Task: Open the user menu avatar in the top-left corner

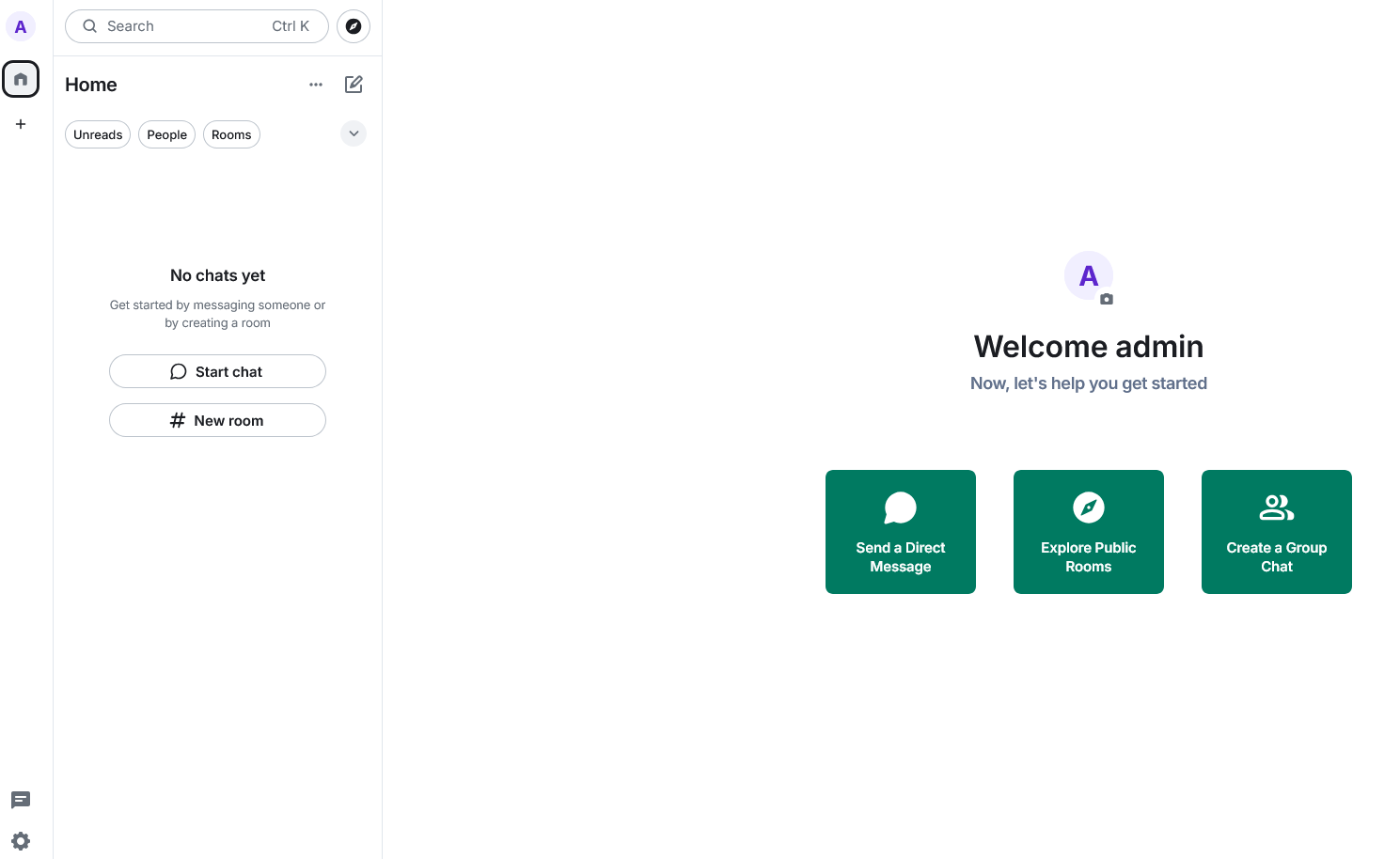Action: pos(21,26)
